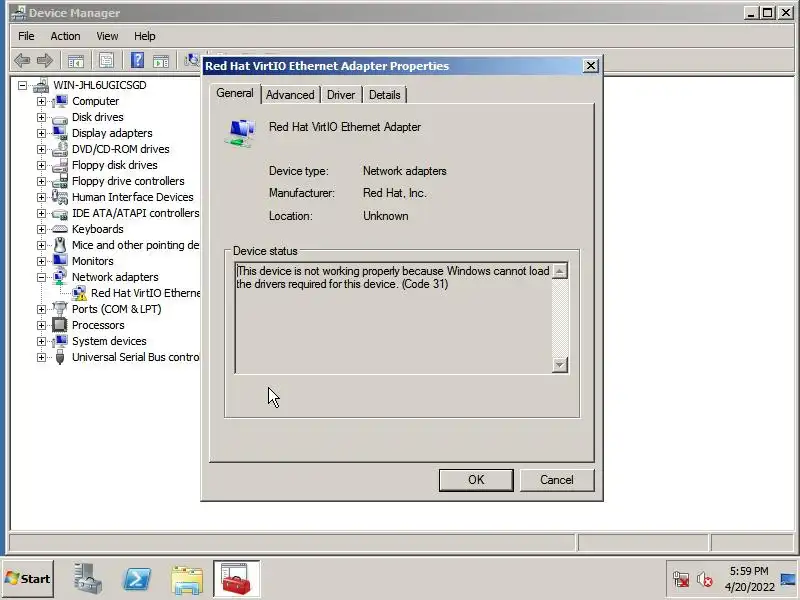Open Help with the blue question mark icon

coord(137,61)
